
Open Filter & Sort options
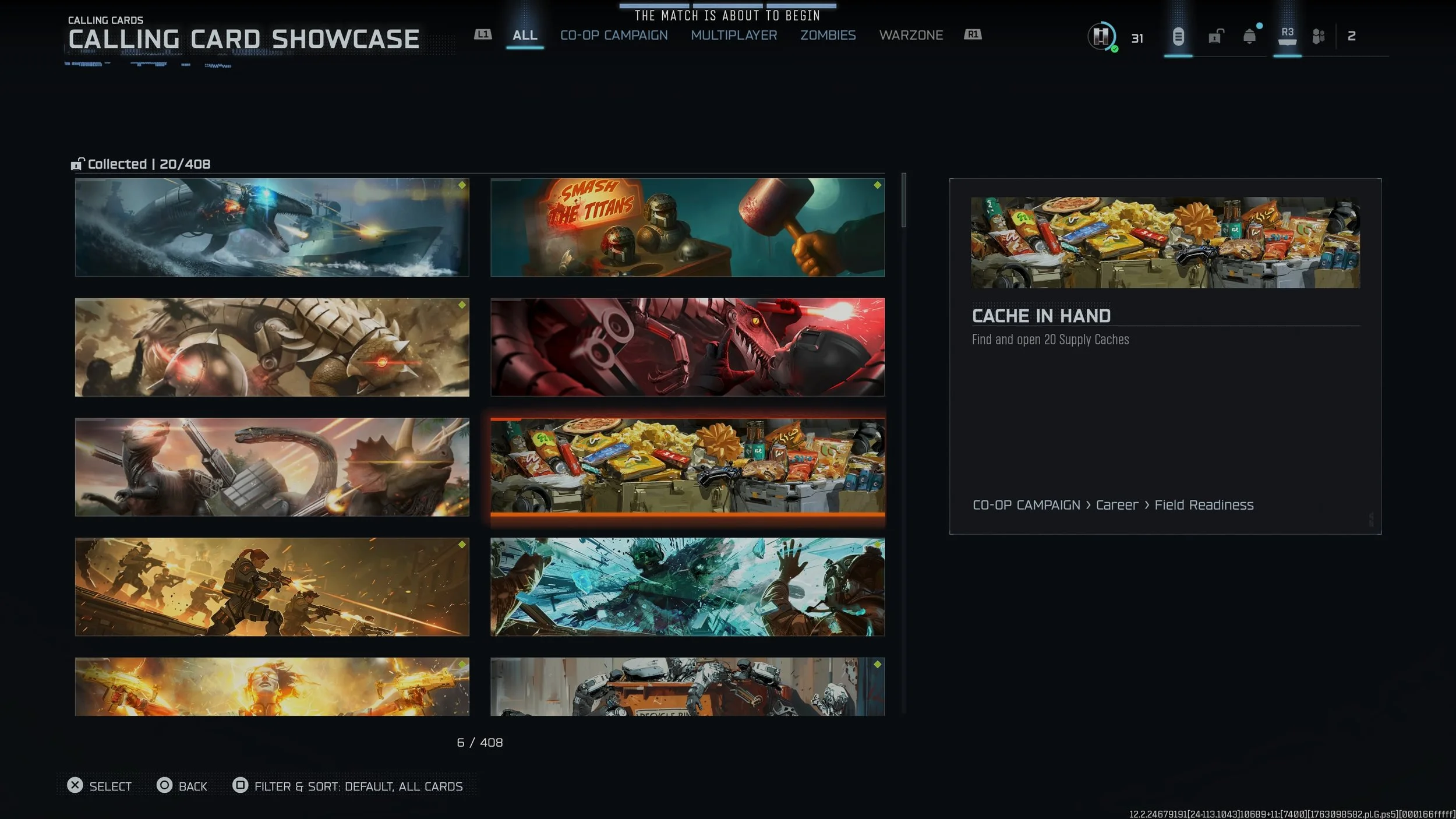(348, 786)
